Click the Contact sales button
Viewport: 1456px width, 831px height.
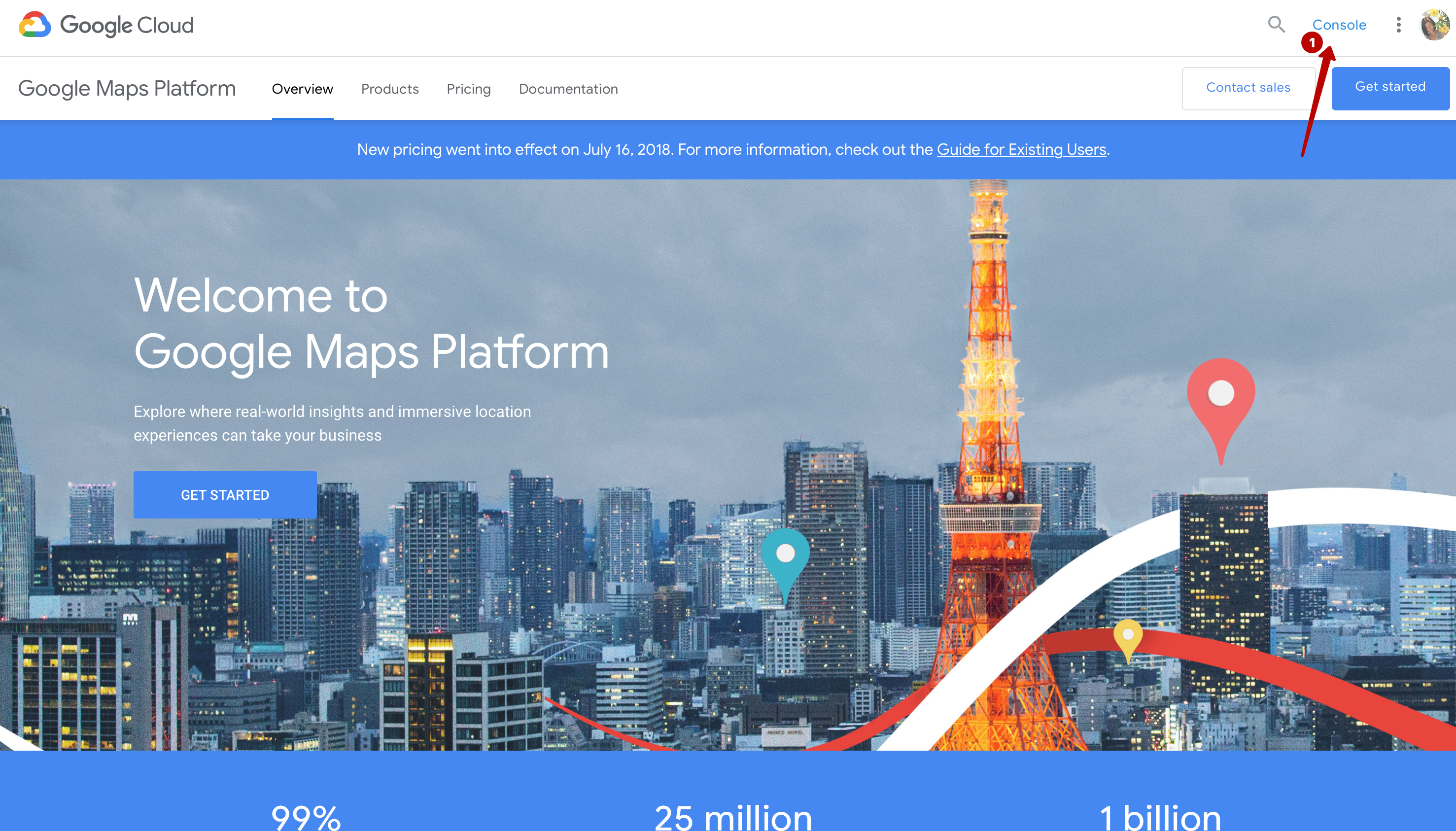click(x=1248, y=88)
